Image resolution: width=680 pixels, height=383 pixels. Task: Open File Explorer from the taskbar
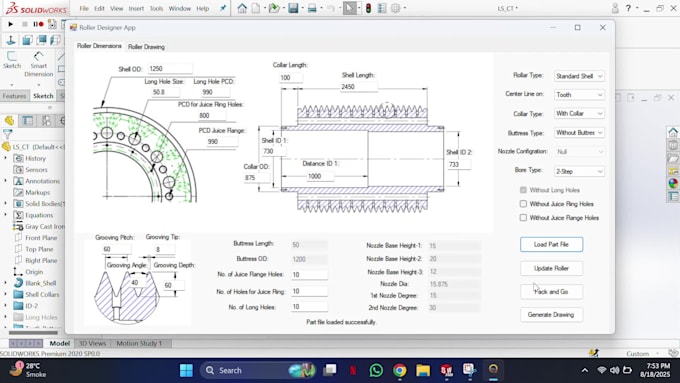[423, 370]
